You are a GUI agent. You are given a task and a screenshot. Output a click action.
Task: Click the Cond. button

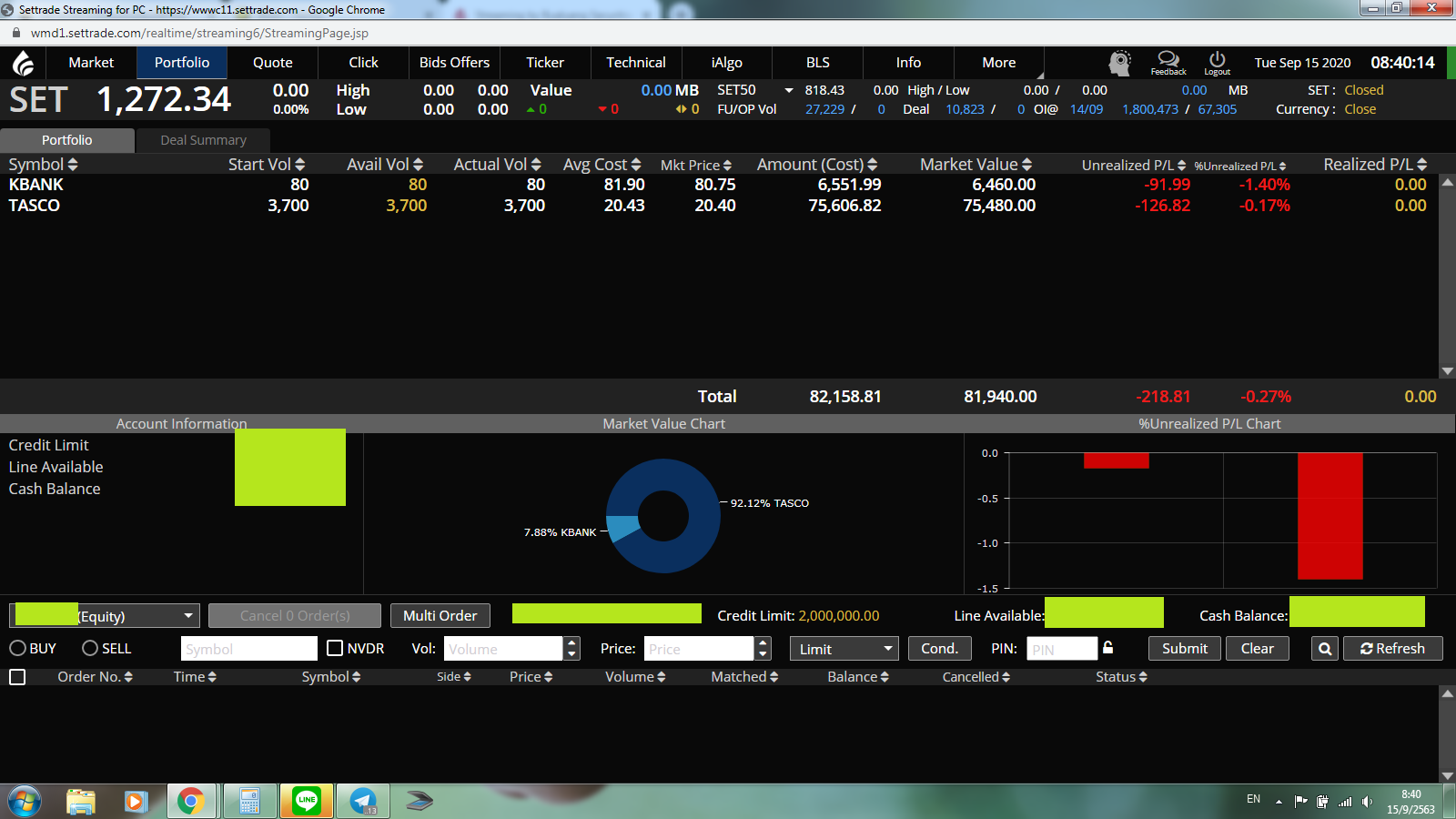click(939, 649)
